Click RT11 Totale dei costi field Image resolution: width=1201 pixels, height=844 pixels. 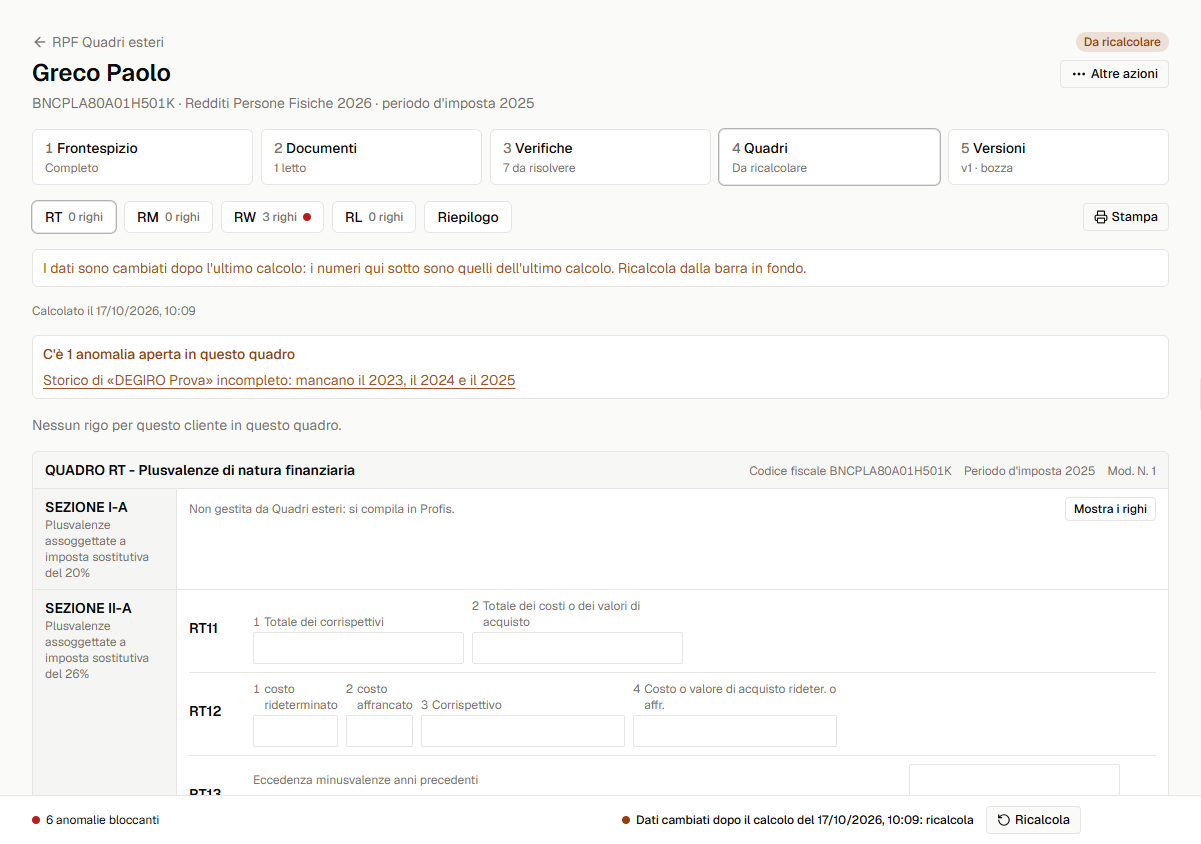coord(577,648)
